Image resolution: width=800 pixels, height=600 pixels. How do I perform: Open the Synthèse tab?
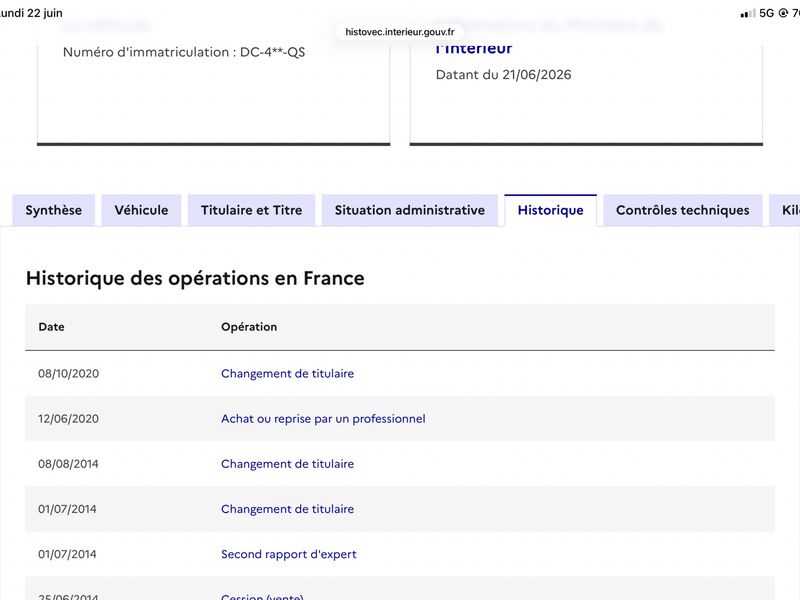tap(54, 210)
